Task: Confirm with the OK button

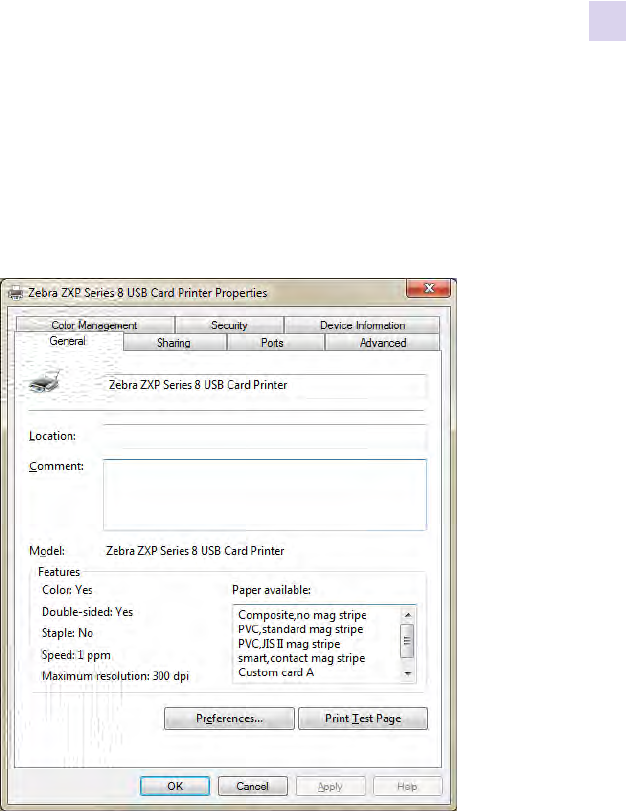Action: pos(175,786)
